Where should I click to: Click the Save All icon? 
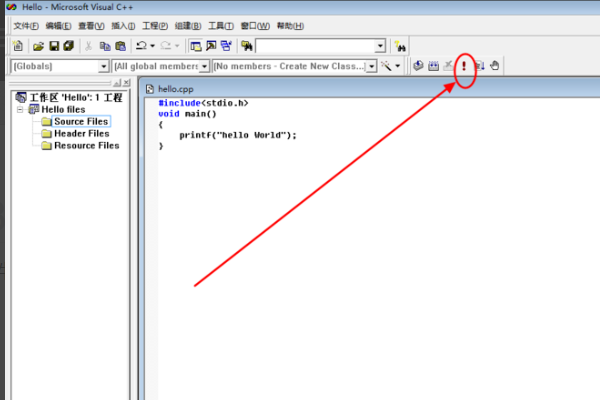[x=68, y=46]
